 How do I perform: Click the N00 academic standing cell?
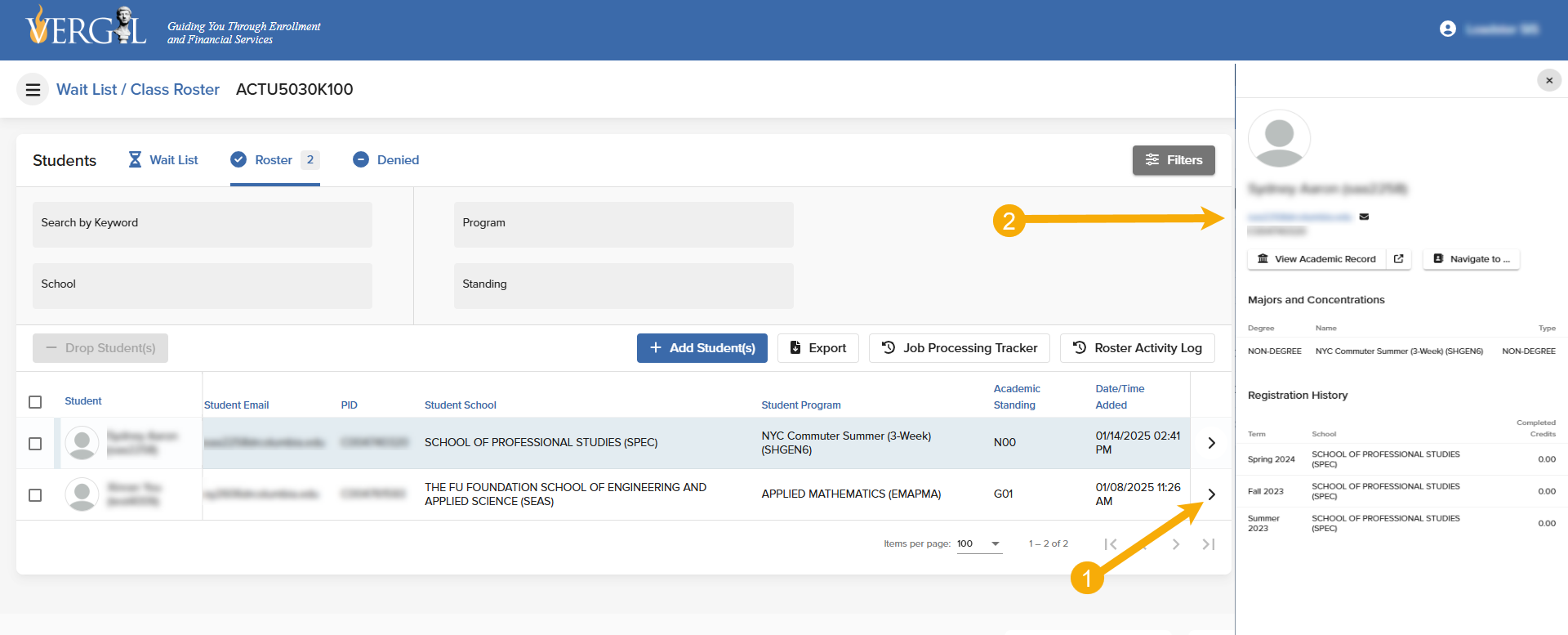[x=1004, y=443]
